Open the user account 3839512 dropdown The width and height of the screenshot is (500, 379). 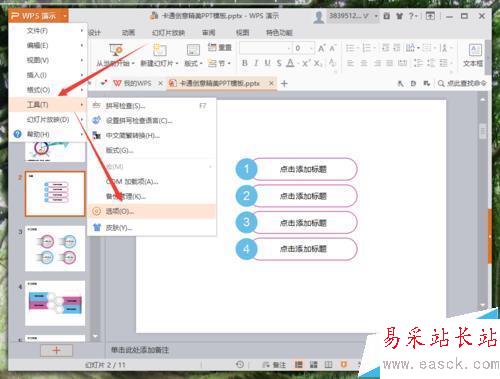376,16
